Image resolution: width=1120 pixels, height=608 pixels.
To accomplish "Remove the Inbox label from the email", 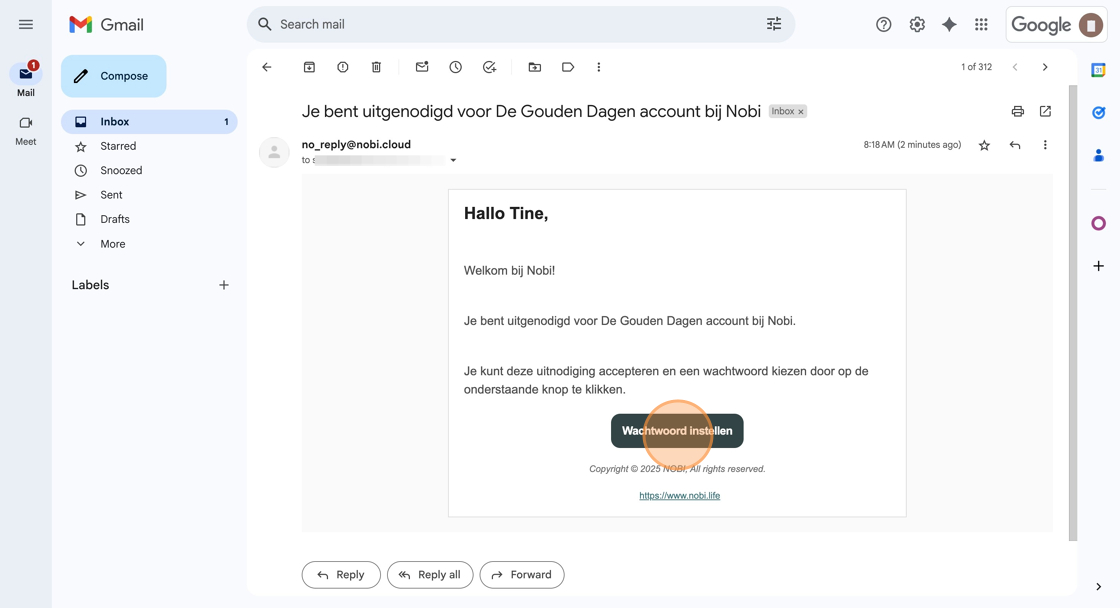I will pos(801,112).
